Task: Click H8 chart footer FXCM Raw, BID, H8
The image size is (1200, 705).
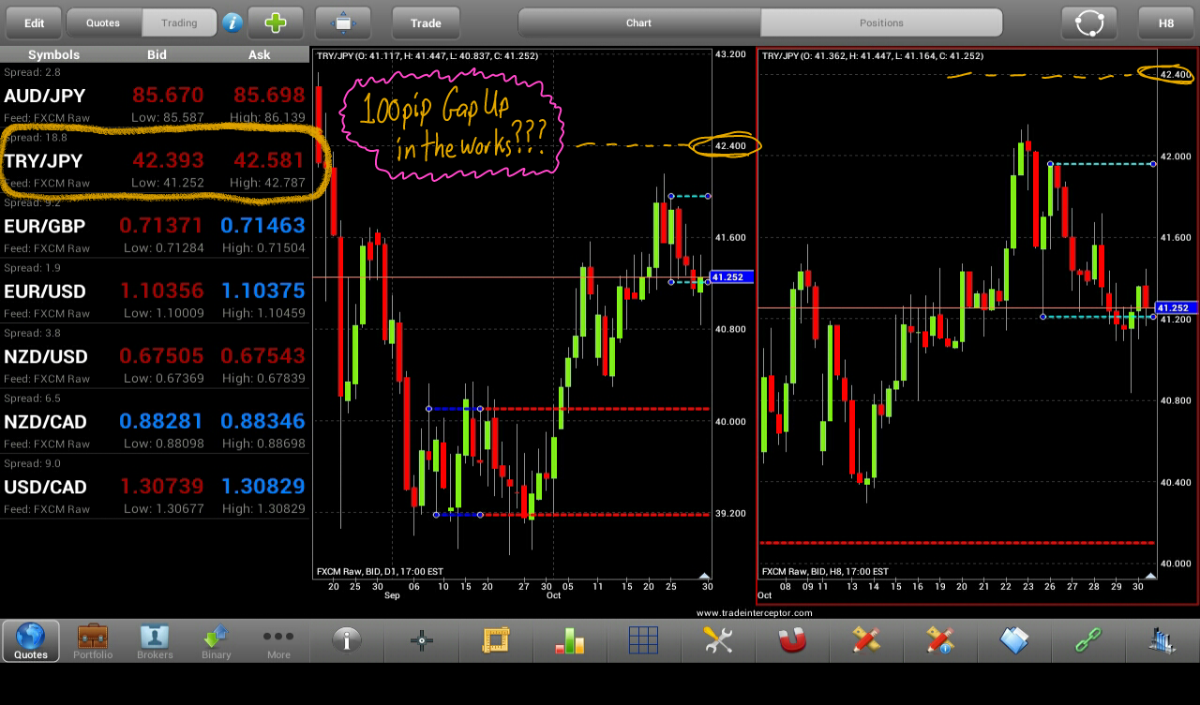Action: click(x=825, y=572)
